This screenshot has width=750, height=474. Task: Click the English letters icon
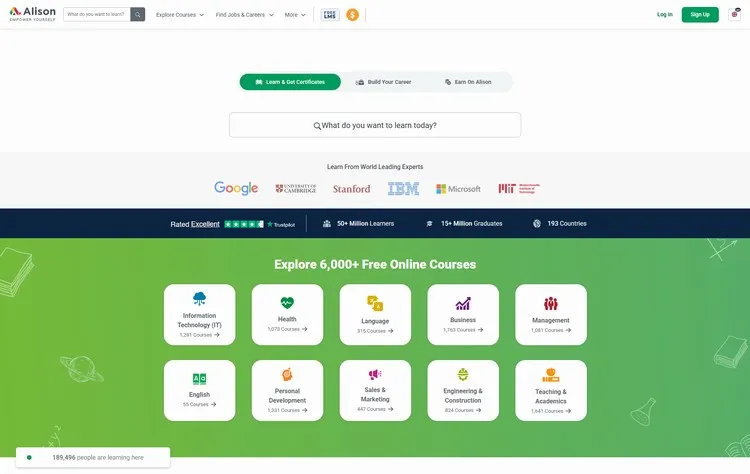(x=199, y=379)
